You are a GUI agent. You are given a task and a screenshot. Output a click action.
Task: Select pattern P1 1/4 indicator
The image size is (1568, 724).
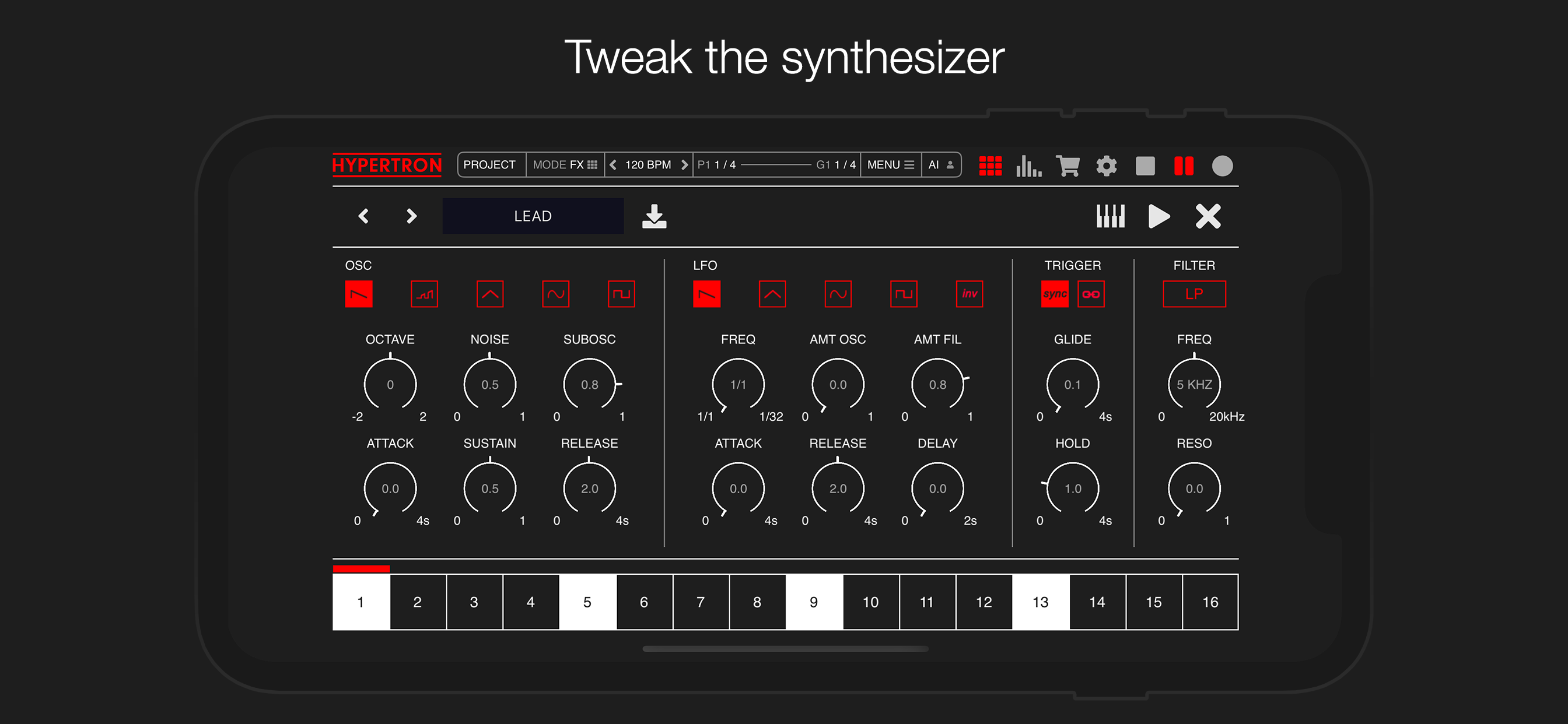coord(716,165)
